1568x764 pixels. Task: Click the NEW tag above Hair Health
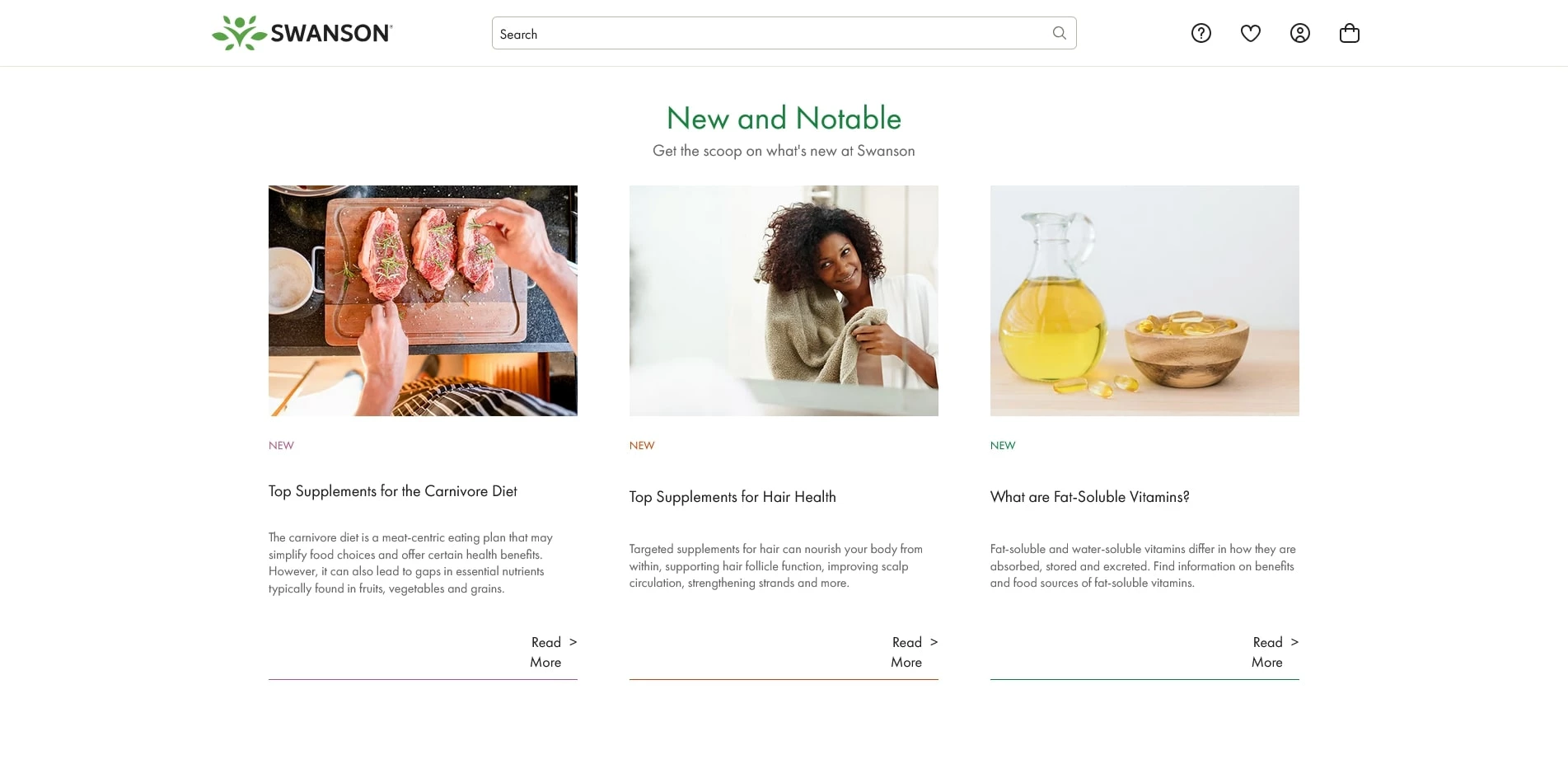(x=642, y=445)
